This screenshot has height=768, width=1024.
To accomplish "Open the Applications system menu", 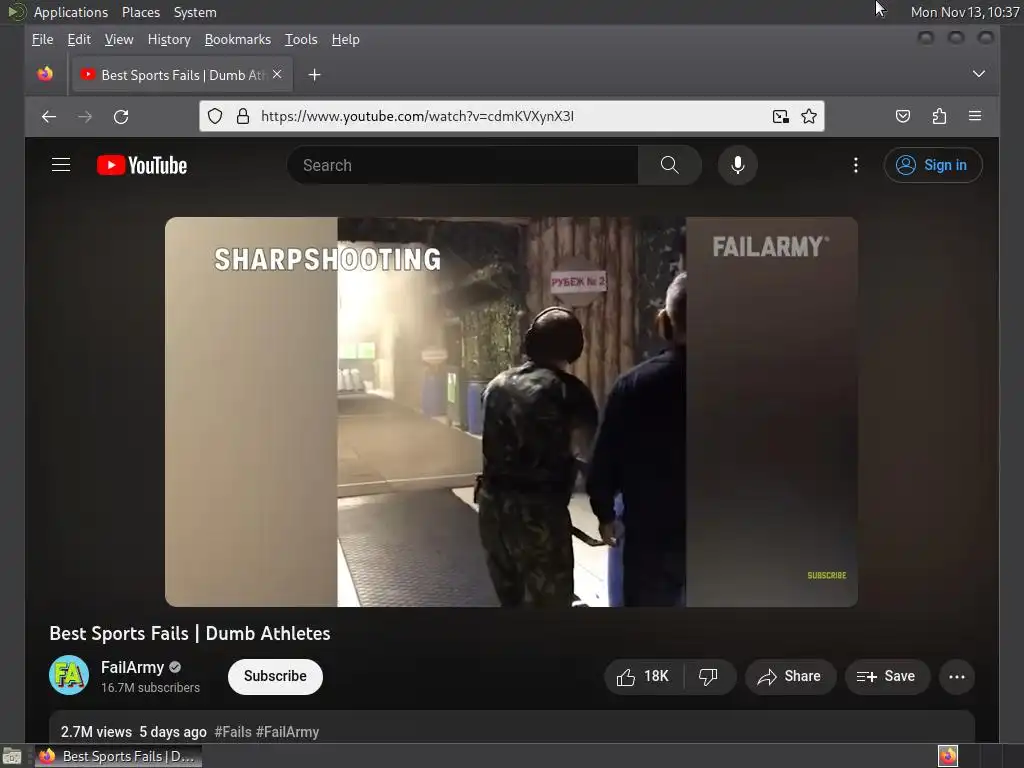I will tap(71, 12).
